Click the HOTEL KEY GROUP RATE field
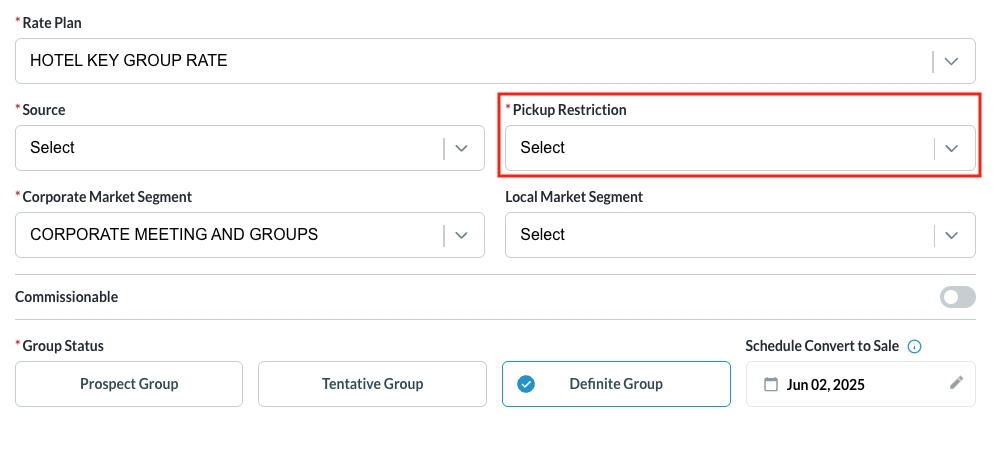Screen dimensions: 995x454 pyautogui.click(x=129, y=61)
